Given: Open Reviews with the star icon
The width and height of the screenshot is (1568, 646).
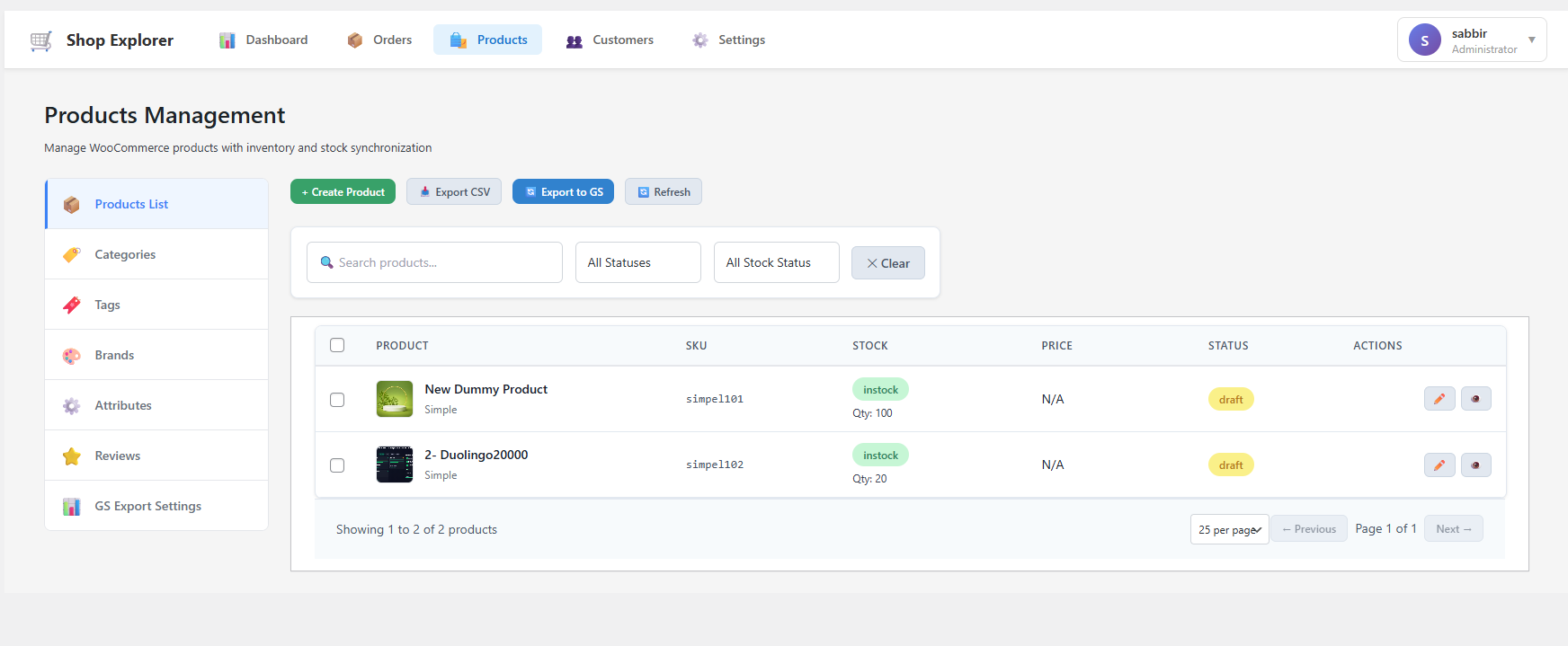Looking at the screenshot, I should pyautogui.click(x=117, y=456).
